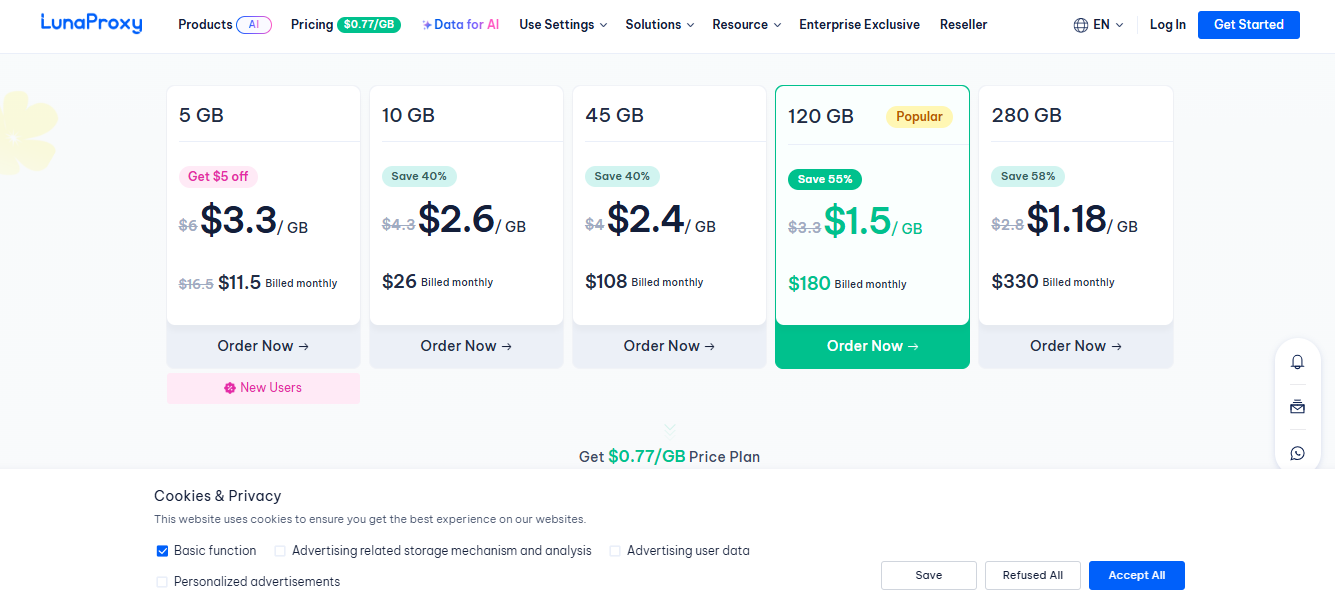Click the AI badge next to Products
The image size is (1335, 596).
click(x=254, y=25)
